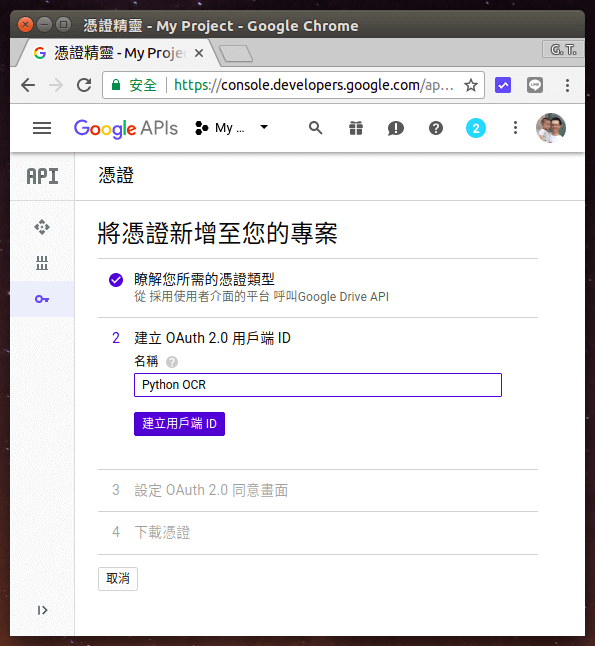Click the 建立用戶端 ID button

click(x=179, y=424)
